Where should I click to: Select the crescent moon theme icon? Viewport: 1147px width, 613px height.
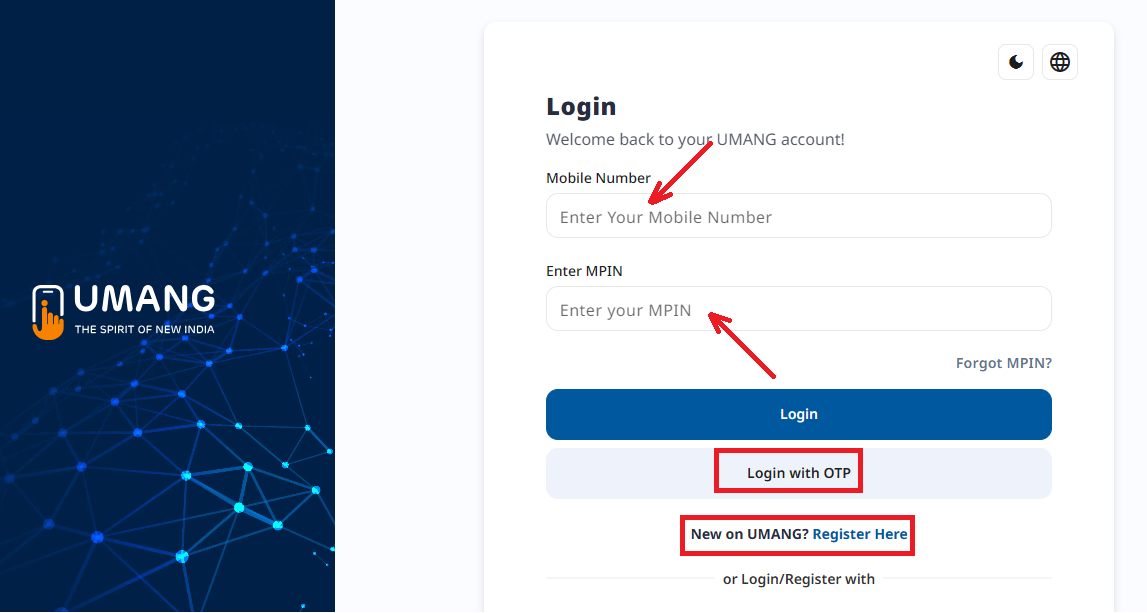click(1015, 61)
